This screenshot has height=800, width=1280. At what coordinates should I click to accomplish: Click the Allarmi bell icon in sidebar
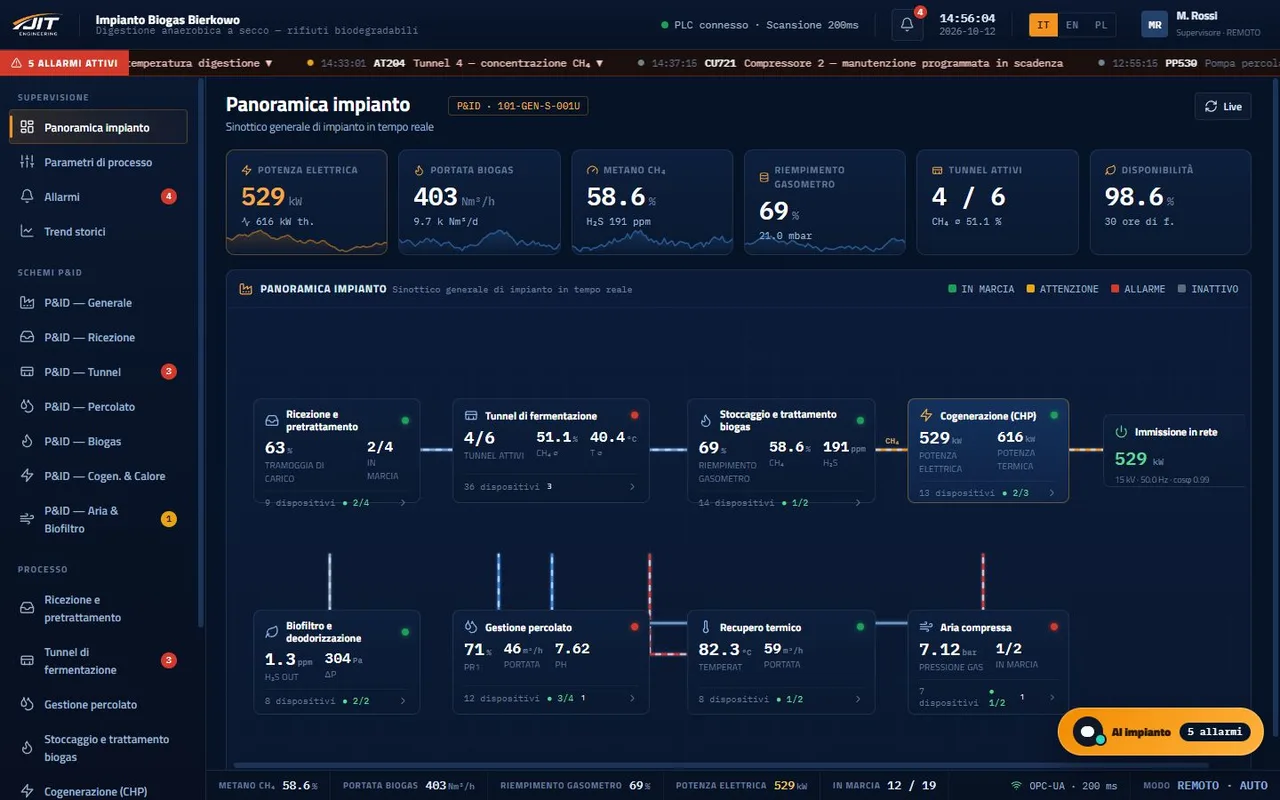(27, 197)
